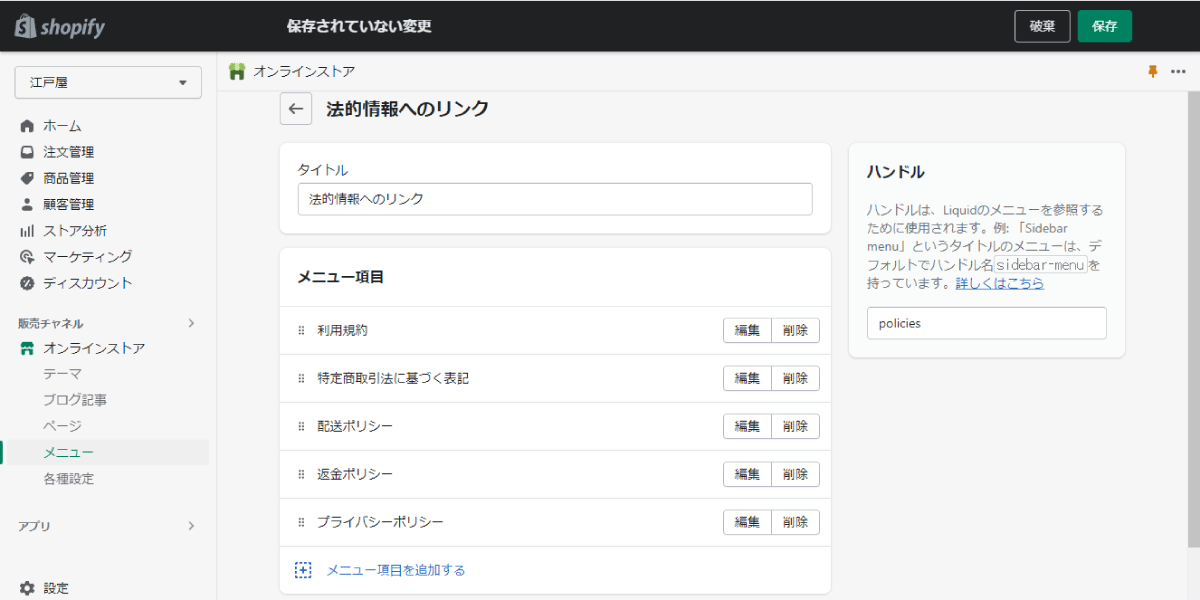This screenshot has width=1200, height=600.
Task: Open 注文管理 in the sidebar
Action: coord(68,152)
